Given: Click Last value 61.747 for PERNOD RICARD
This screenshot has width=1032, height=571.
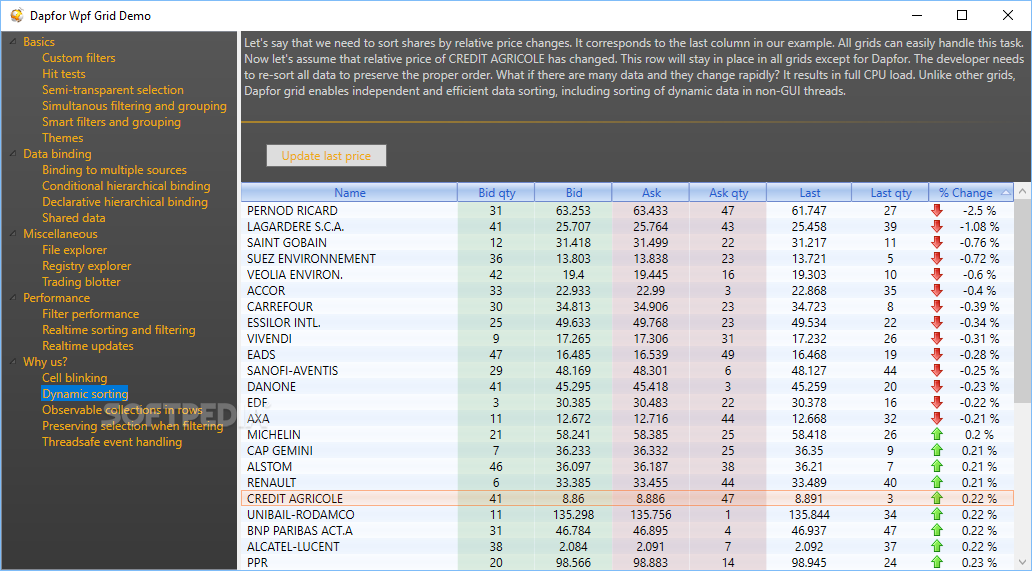Looking at the screenshot, I should pyautogui.click(x=809, y=211).
